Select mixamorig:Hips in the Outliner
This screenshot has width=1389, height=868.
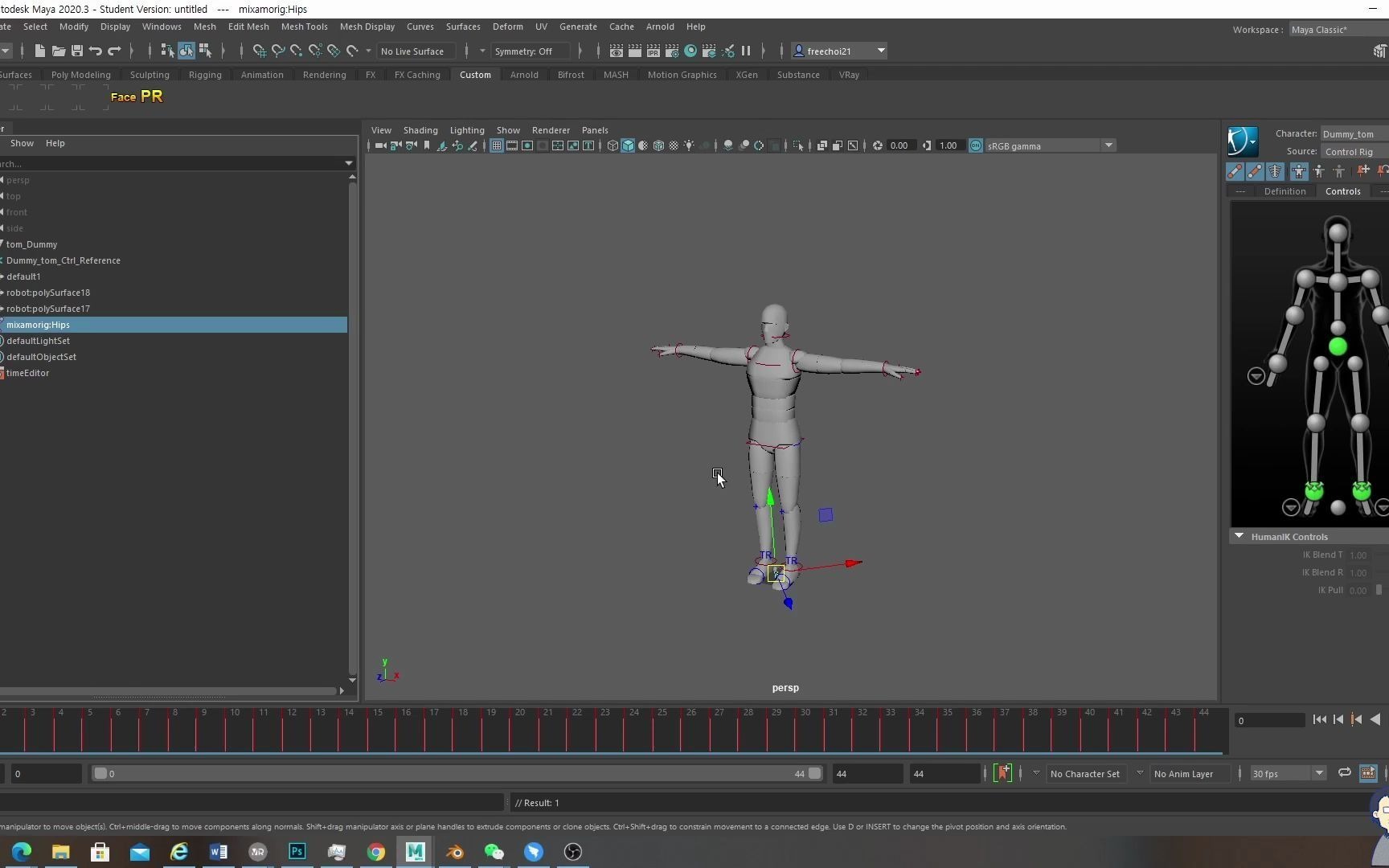click(39, 325)
